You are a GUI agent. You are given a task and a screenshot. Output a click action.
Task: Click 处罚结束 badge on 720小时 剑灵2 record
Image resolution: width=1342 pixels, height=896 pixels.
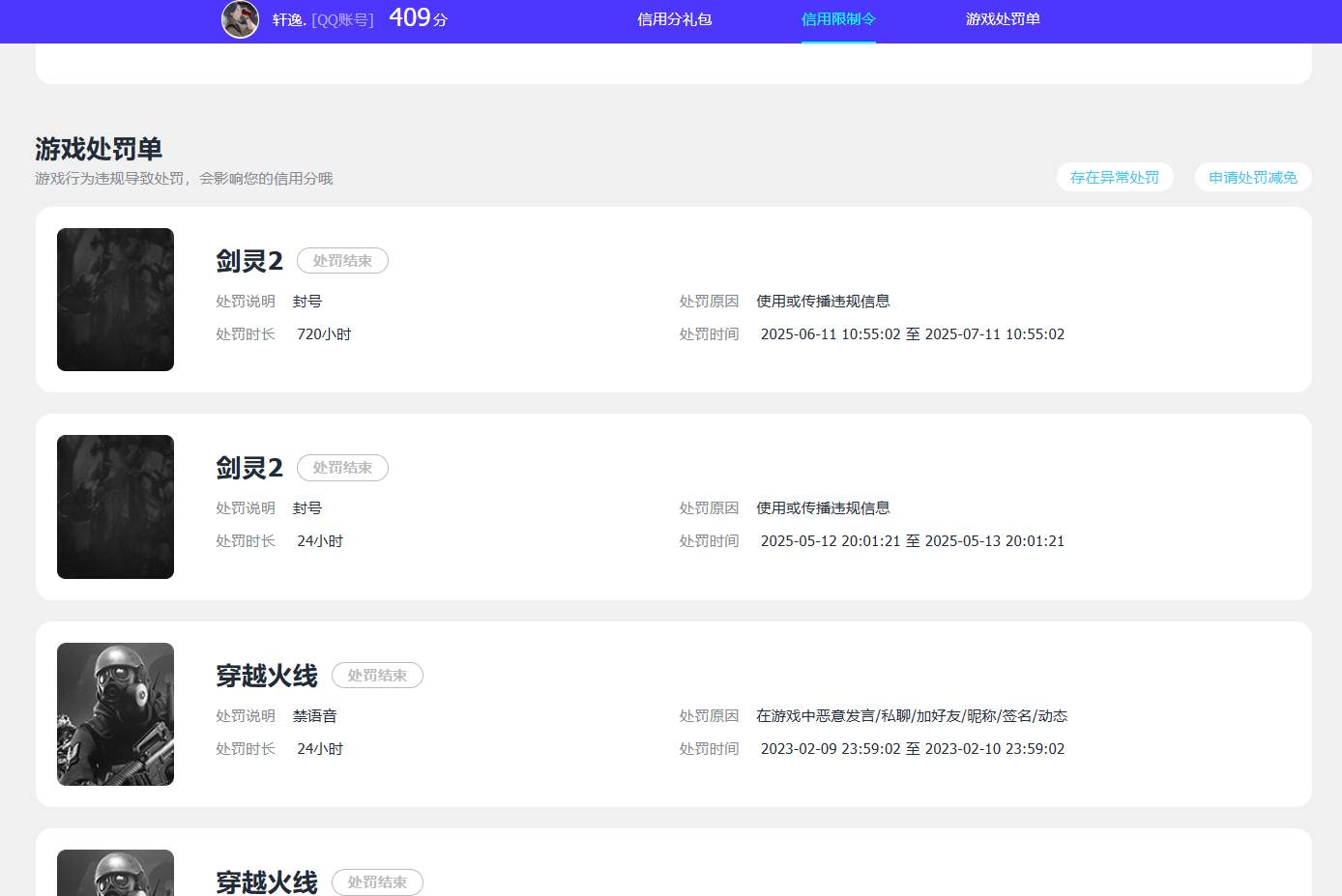tap(342, 261)
